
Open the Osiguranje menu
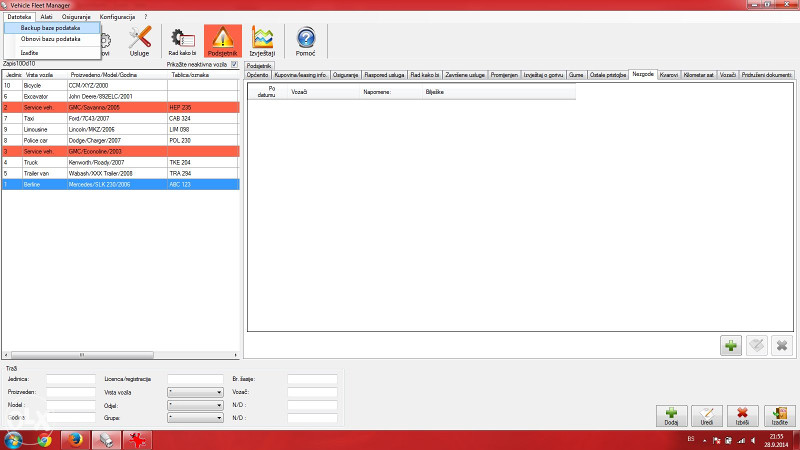[x=76, y=17]
